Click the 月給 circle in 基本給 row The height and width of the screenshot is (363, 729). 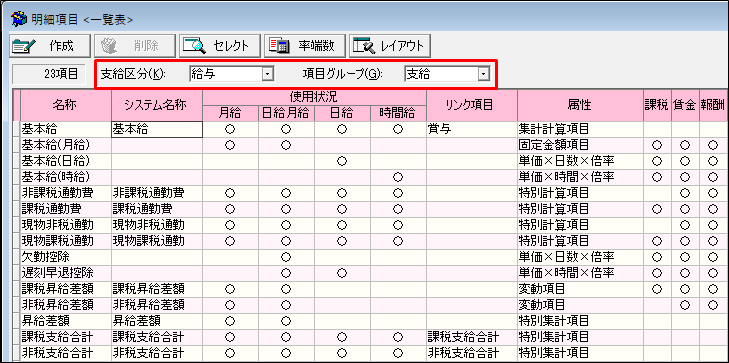(x=229, y=130)
